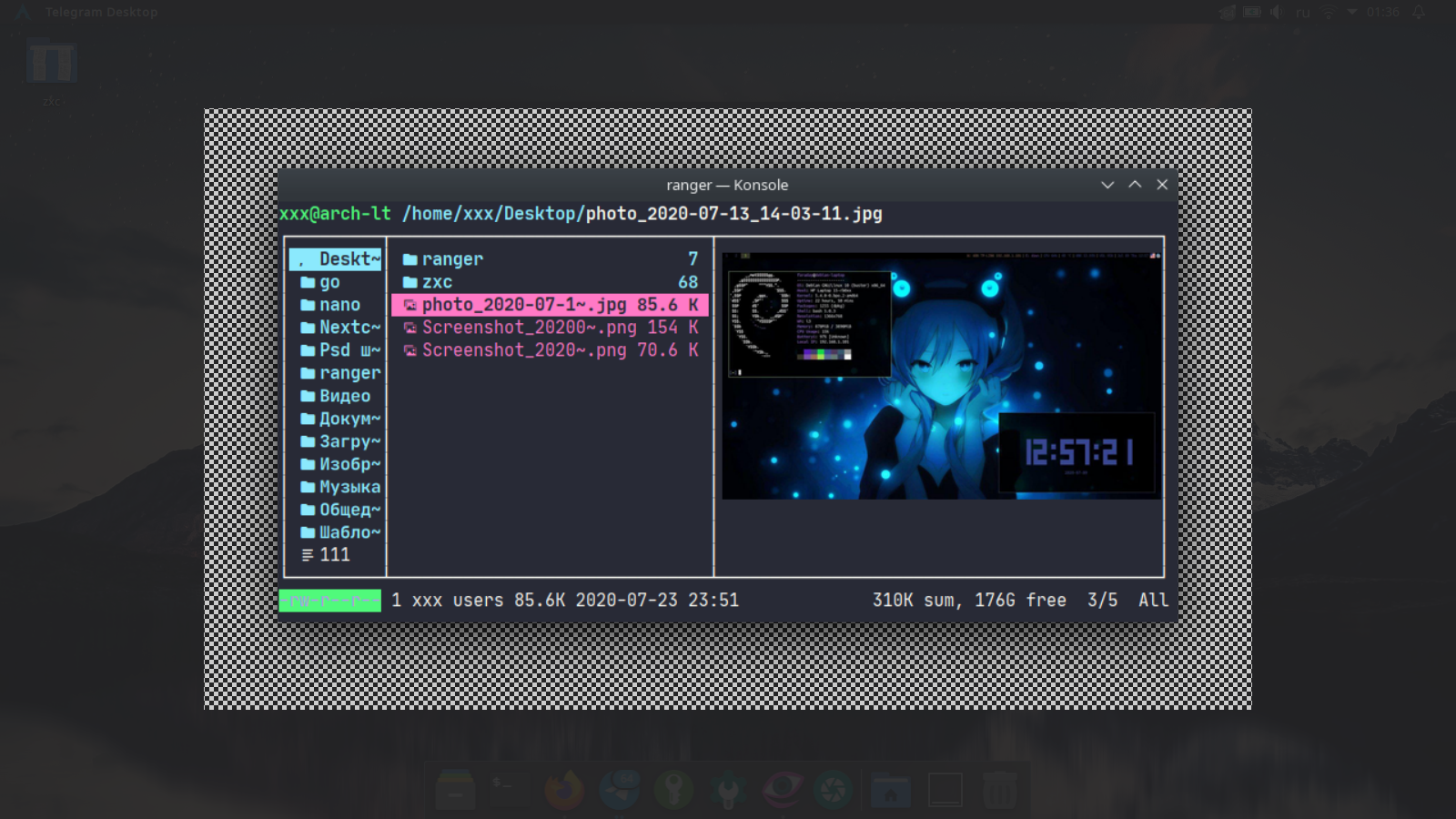This screenshot has height=819, width=1456.
Task: Click the Изобр~ folder icon
Action: (308, 465)
